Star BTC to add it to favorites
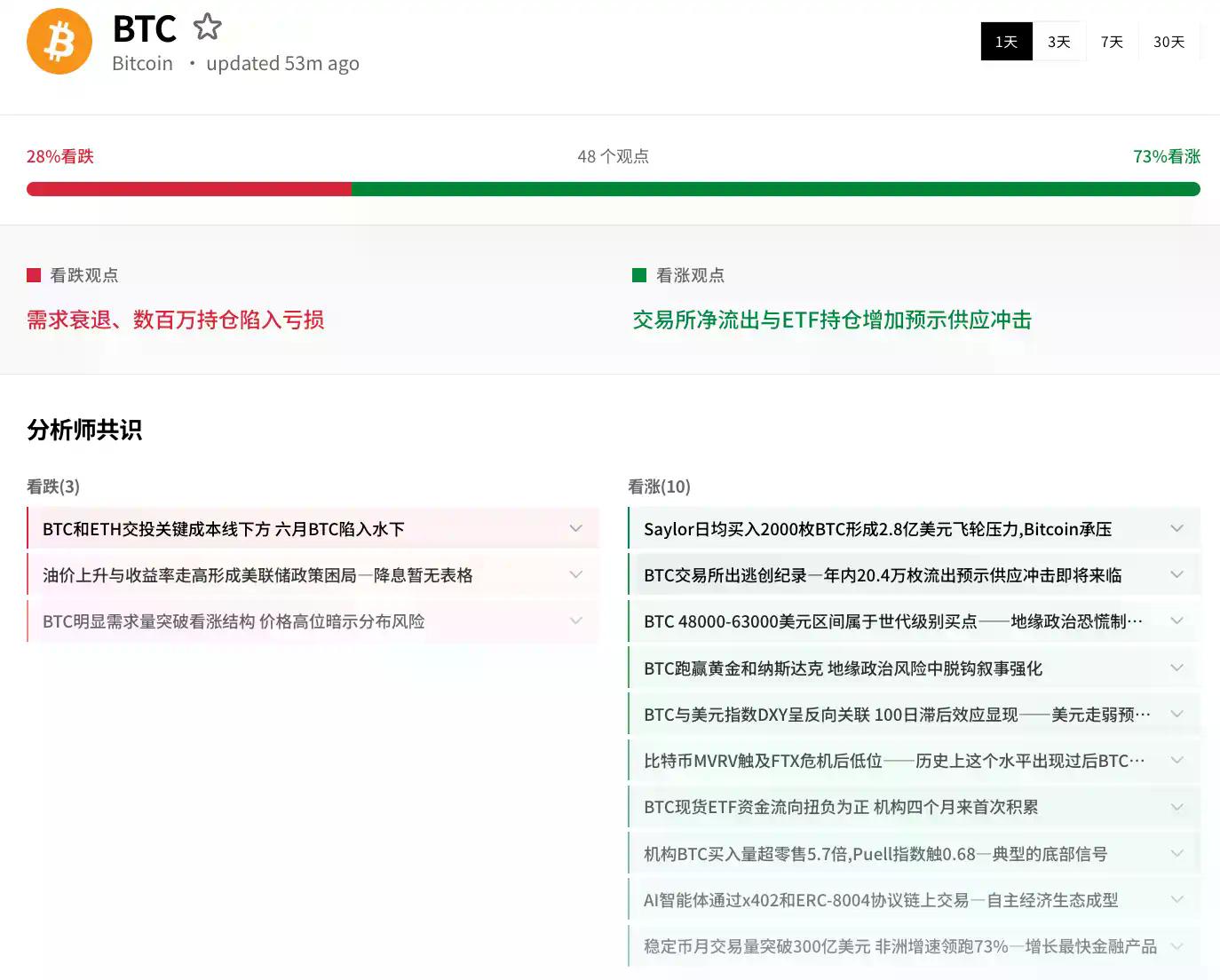 click(207, 27)
